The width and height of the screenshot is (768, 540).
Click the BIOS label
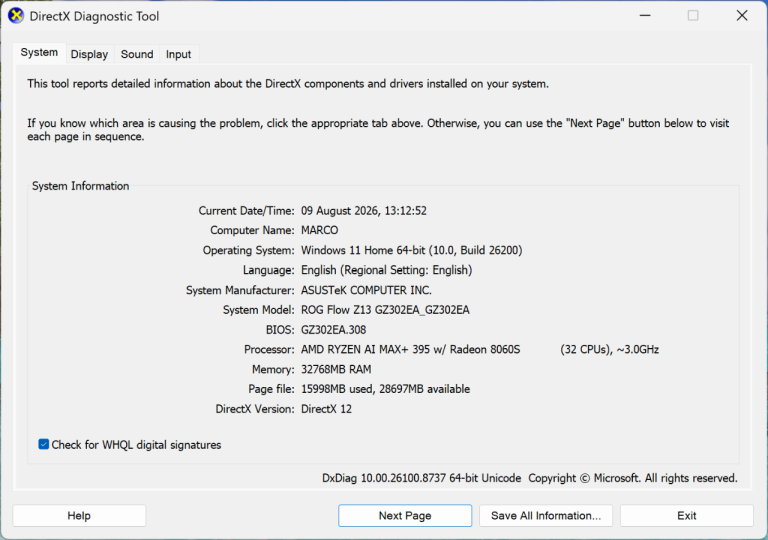click(x=280, y=330)
